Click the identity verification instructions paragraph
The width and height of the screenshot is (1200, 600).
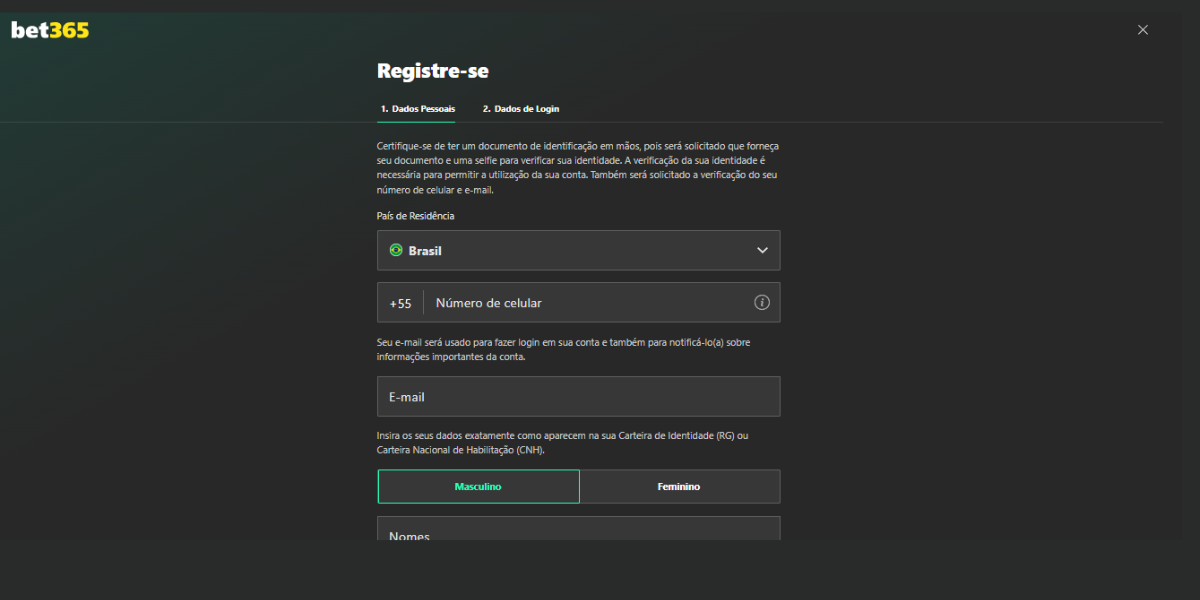pyautogui.click(x=577, y=167)
